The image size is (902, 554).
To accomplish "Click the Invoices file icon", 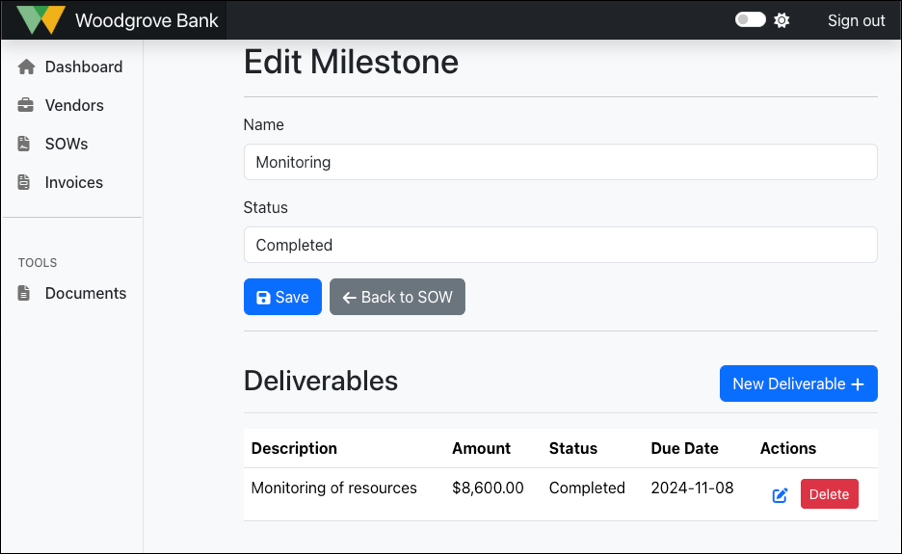I will tap(24, 182).
